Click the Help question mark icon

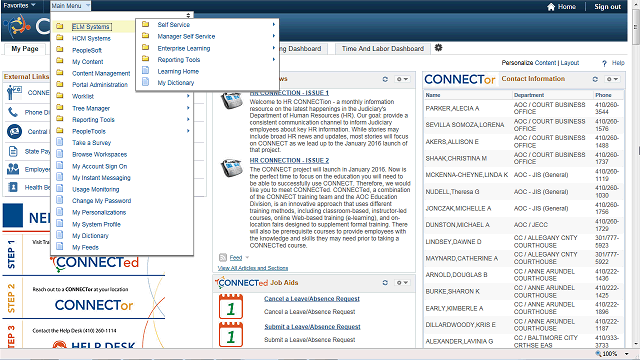pyautogui.click(x=604, y=63)
